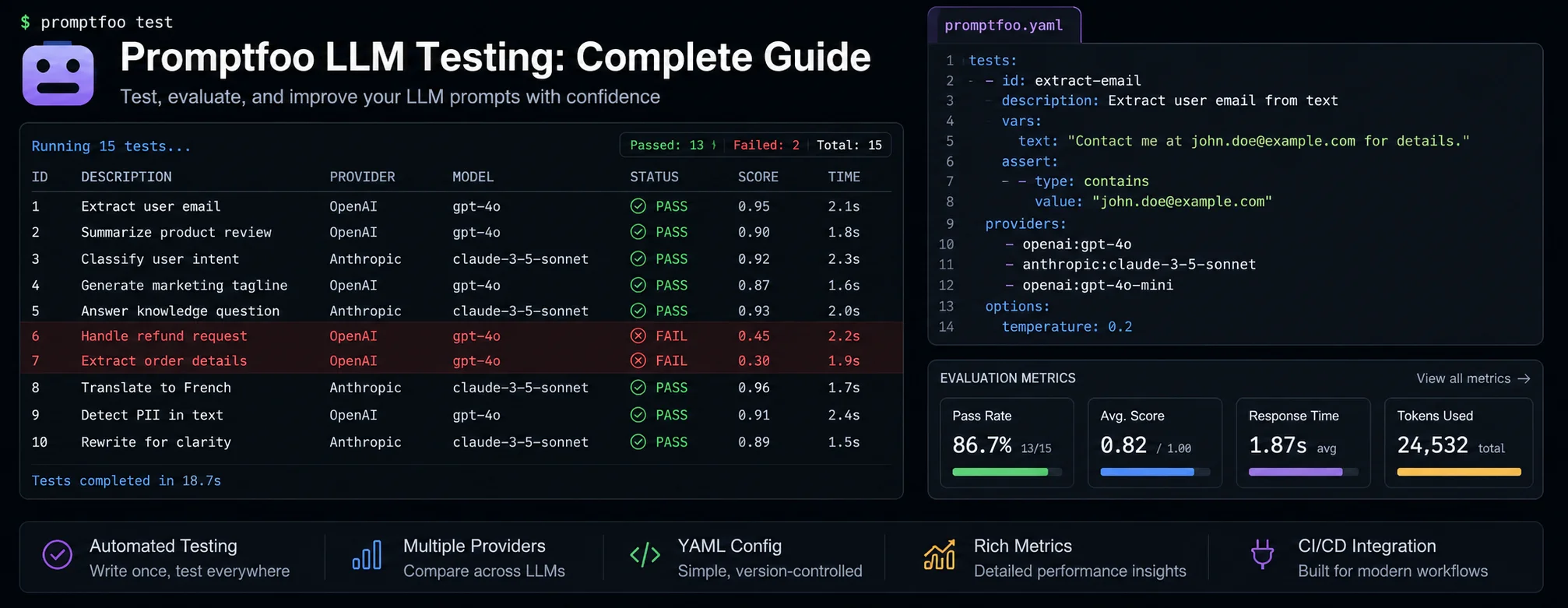Click the PASS check icon for Summarize product review
The height and width of the screenshot is (608, 1568).
(638, 232)
